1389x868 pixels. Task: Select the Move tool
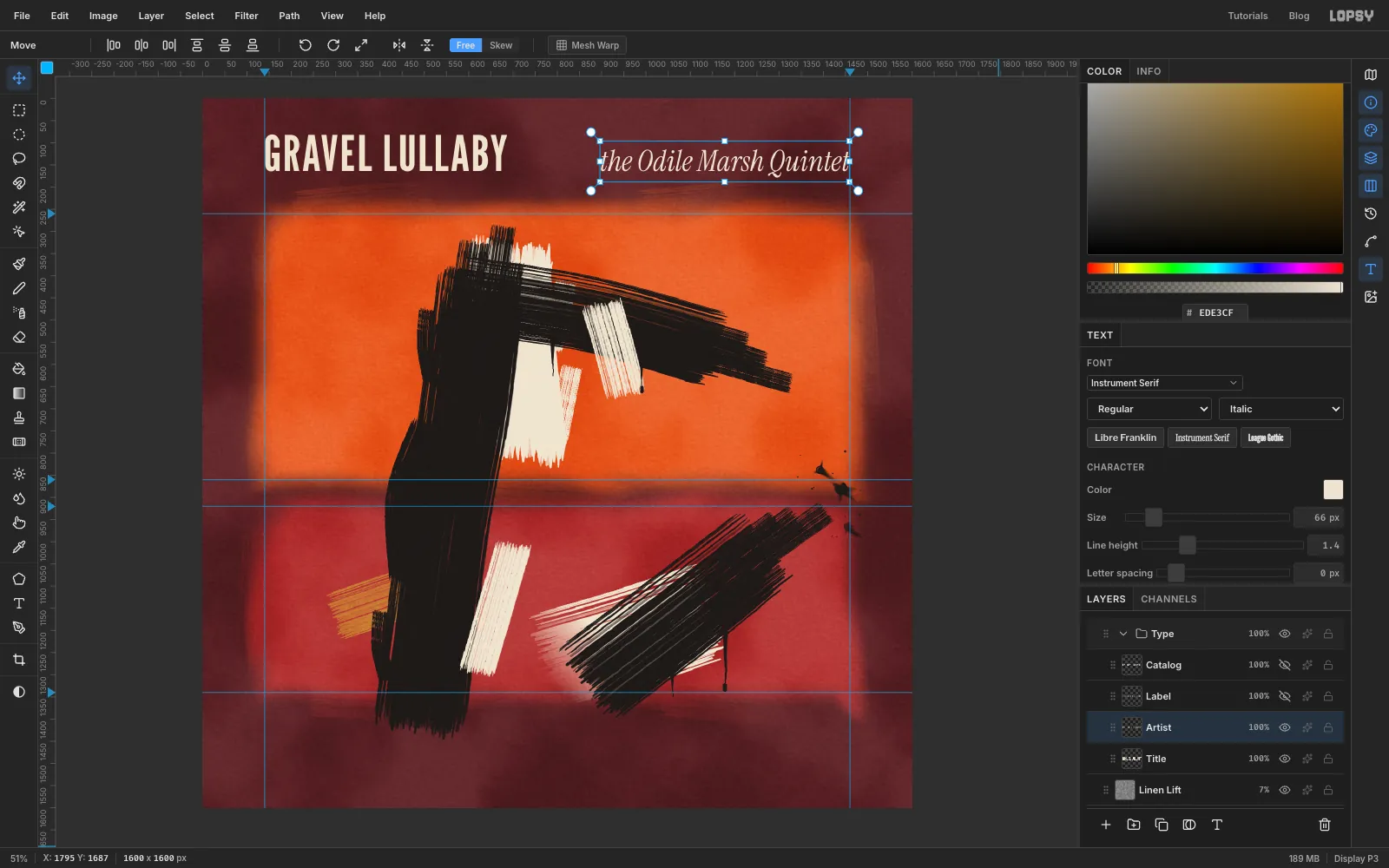18,78
